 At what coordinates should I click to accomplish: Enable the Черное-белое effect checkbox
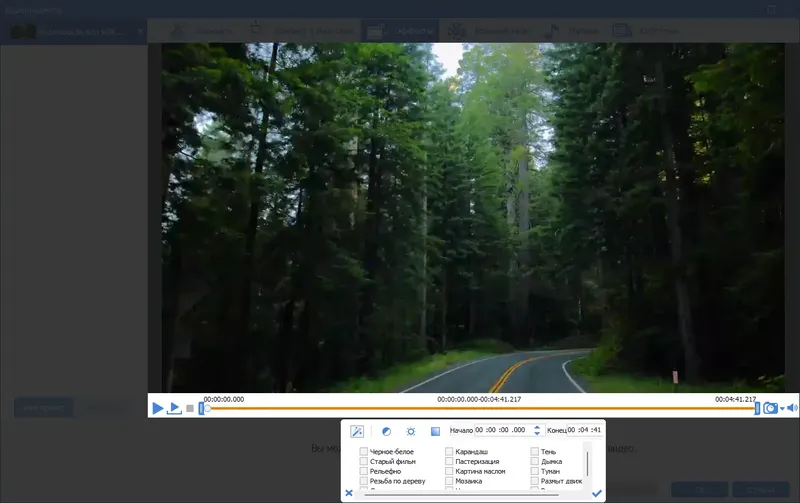(364, 451)
